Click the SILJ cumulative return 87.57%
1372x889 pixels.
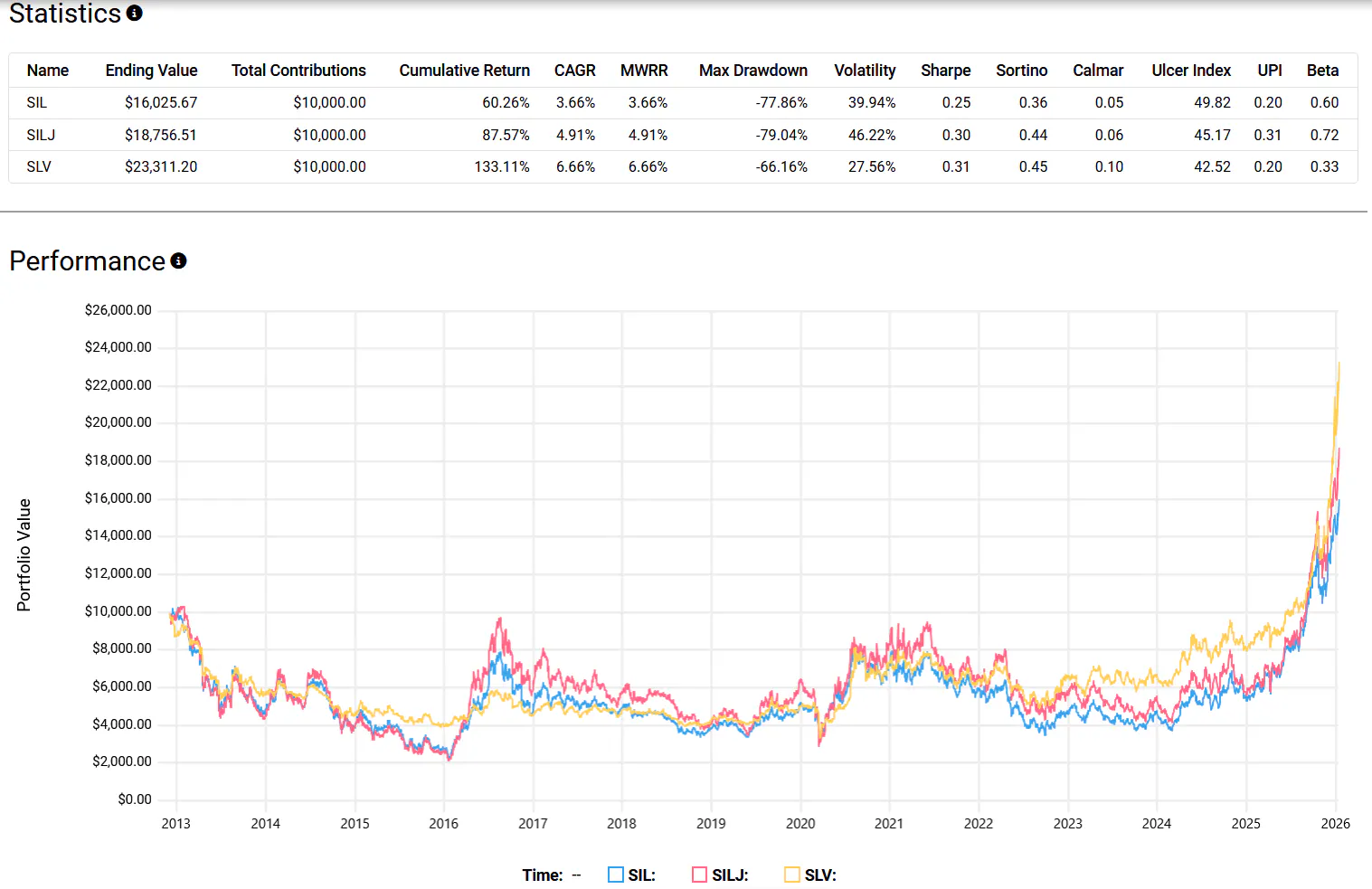(x=506, y=136)
